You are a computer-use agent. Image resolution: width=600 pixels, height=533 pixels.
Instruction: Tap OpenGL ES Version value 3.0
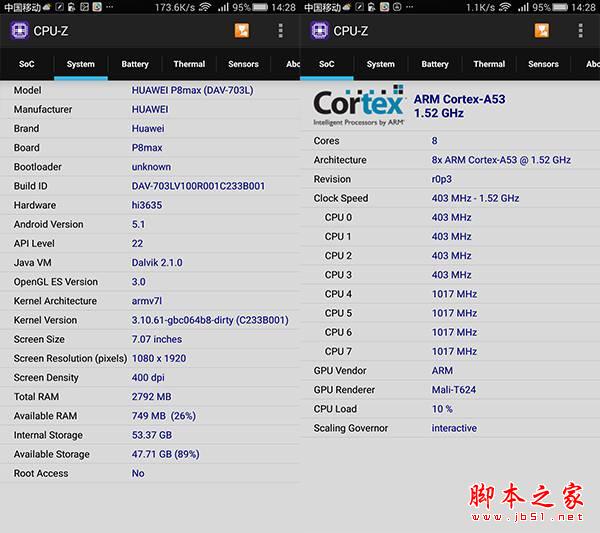[139, 282]
